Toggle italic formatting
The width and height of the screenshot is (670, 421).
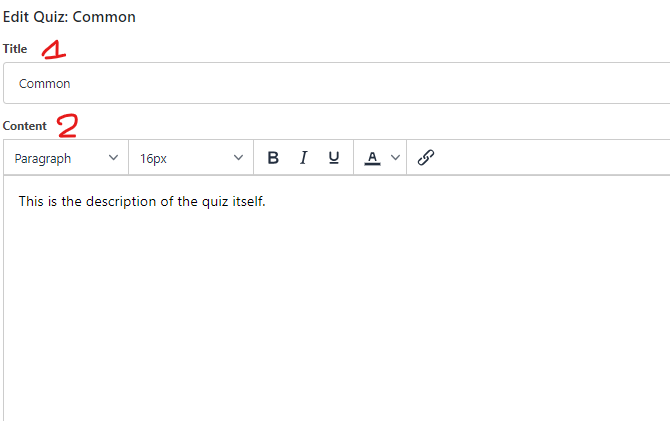pos(303,158)
